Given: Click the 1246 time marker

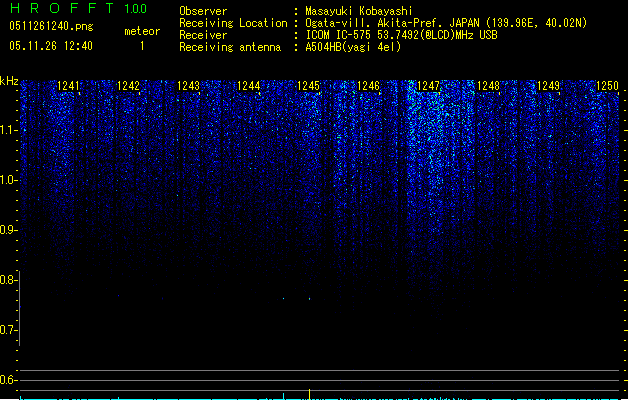Looking at the screenshot, I should [368, 86].
